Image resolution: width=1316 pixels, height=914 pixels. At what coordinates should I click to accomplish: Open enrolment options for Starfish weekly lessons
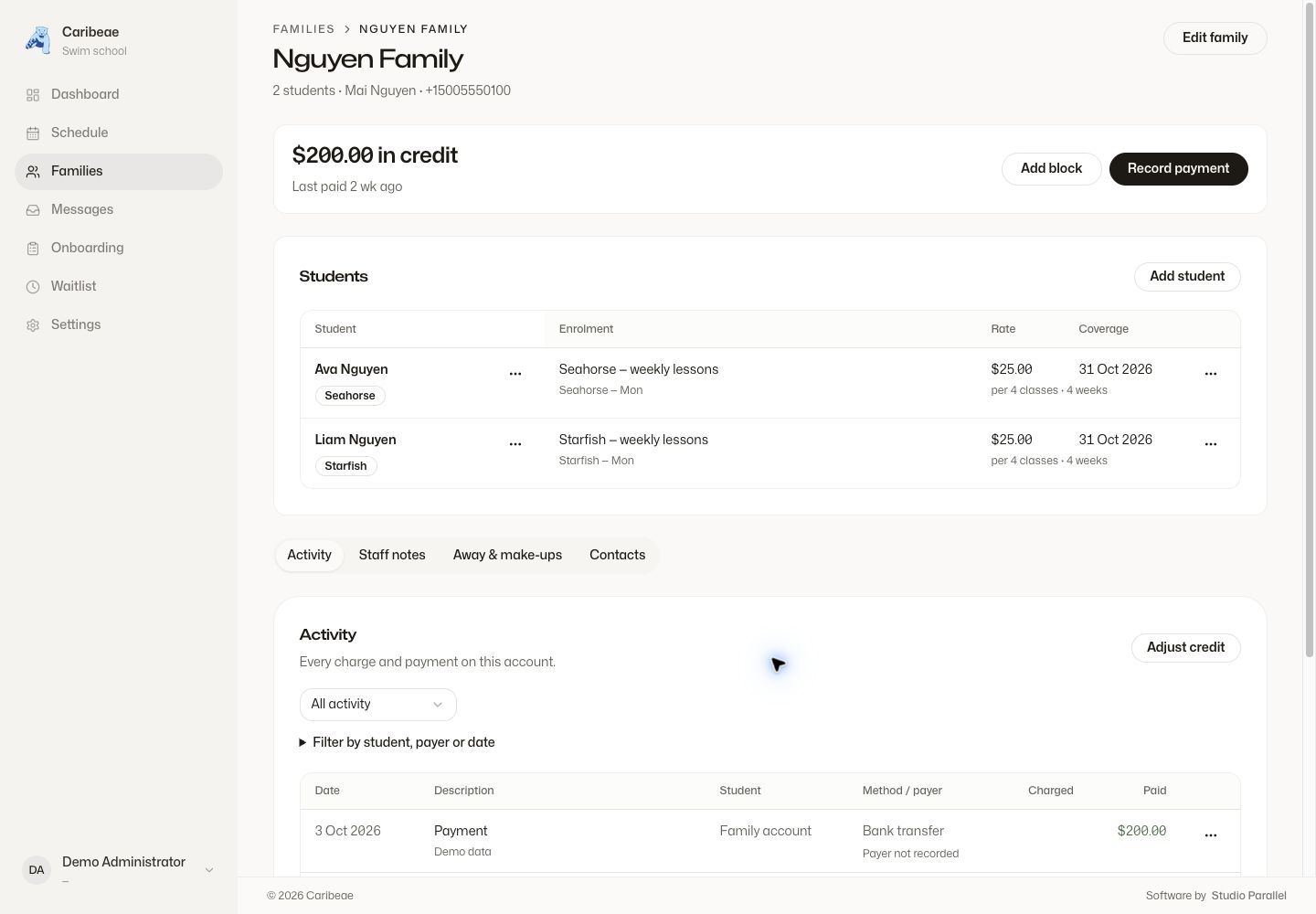pos(1211,444)
